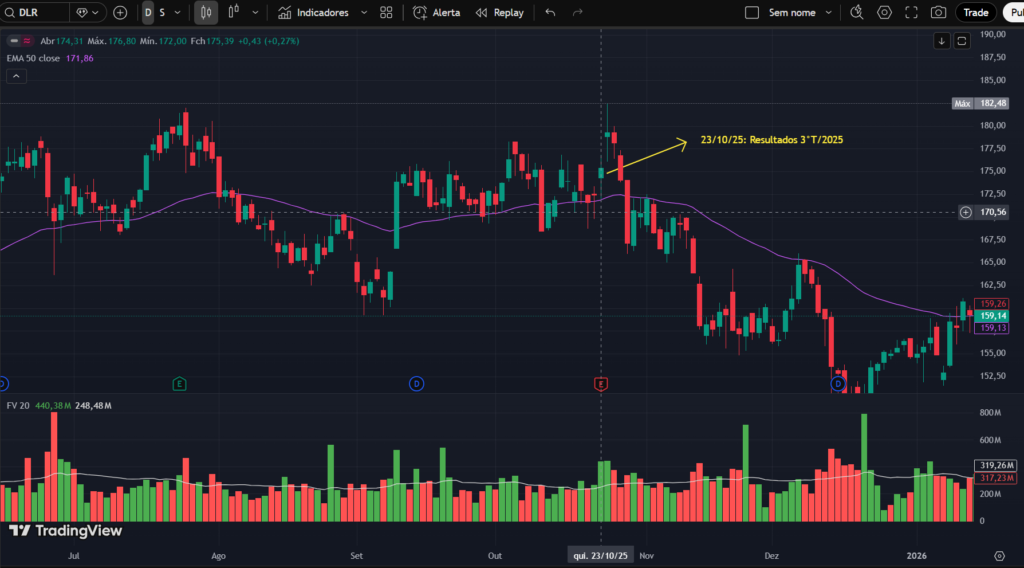Select the hollow candles chart type icon

click(233, 12)
